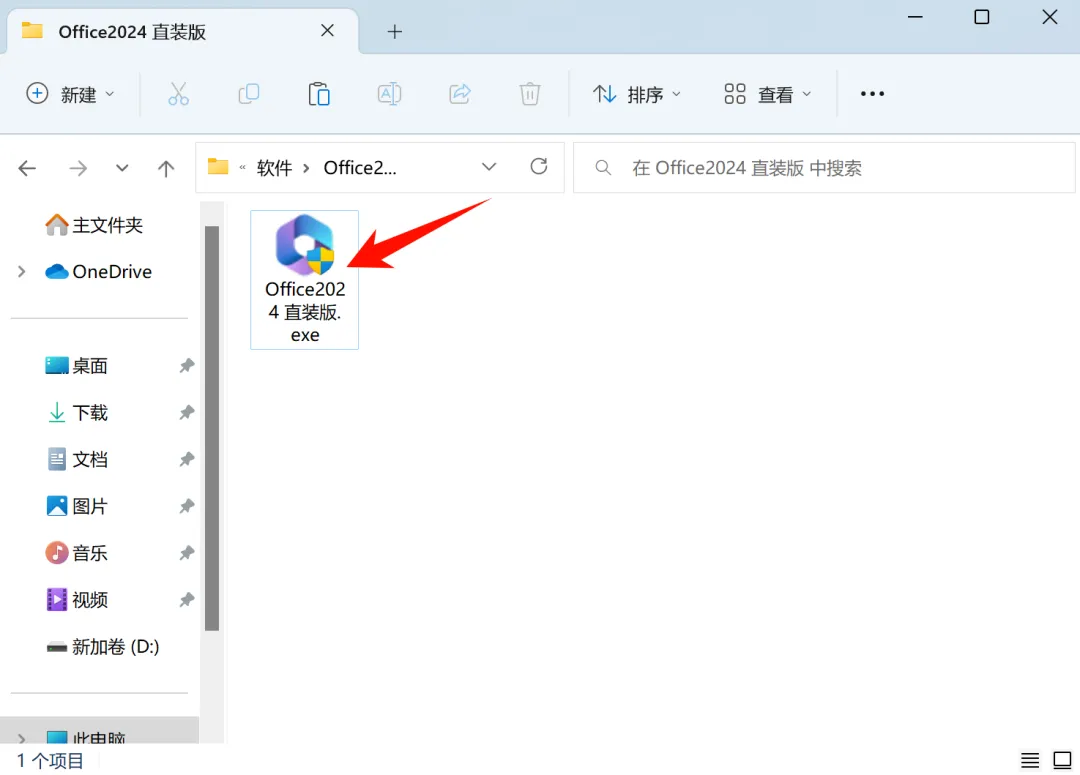Close the Office2024 直装版 tab

point(327,30)
